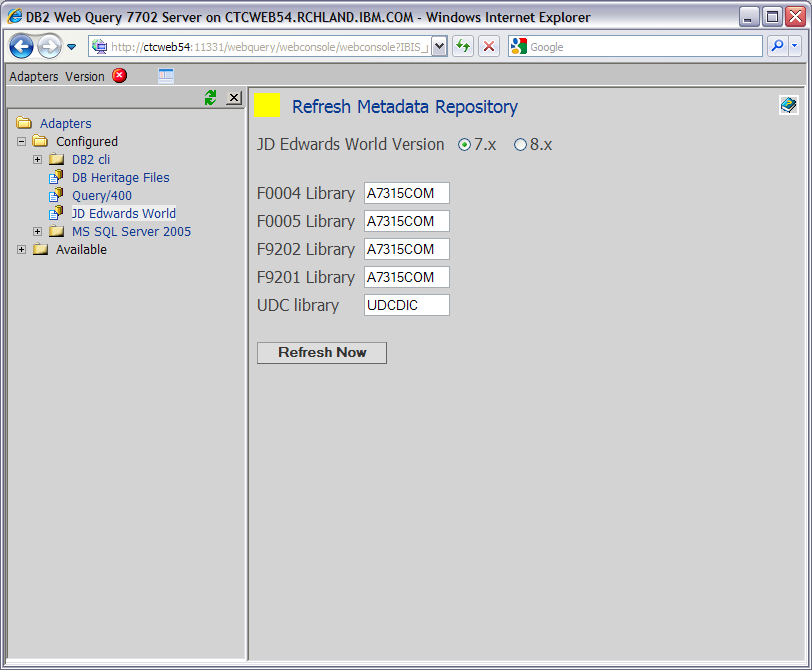Image resolution: width=812 pixels, height=670 pixels.
Task: Click the blue window layout icon
Action: 166,76
